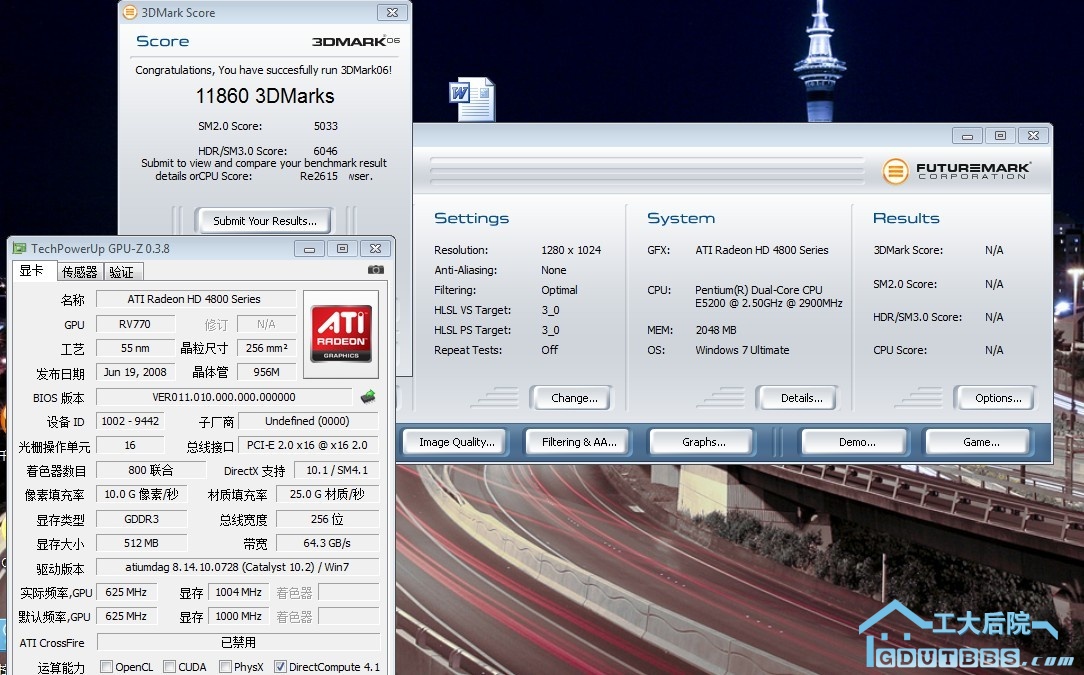Click the ATI CrossFire 已禁用 field
Image resolution: width=1084 pixels, height=675 pixels.
(x=238, y=642)
